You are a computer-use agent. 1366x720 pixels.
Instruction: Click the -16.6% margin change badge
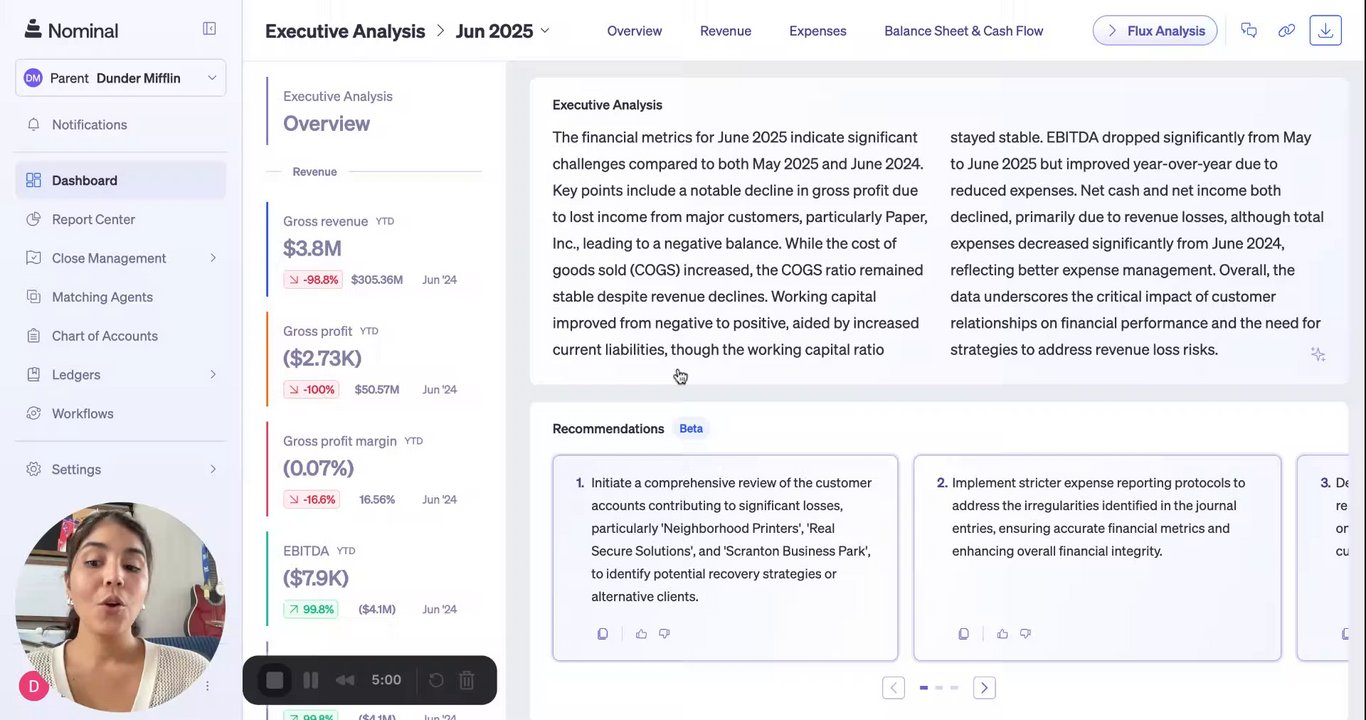point(311,500)
